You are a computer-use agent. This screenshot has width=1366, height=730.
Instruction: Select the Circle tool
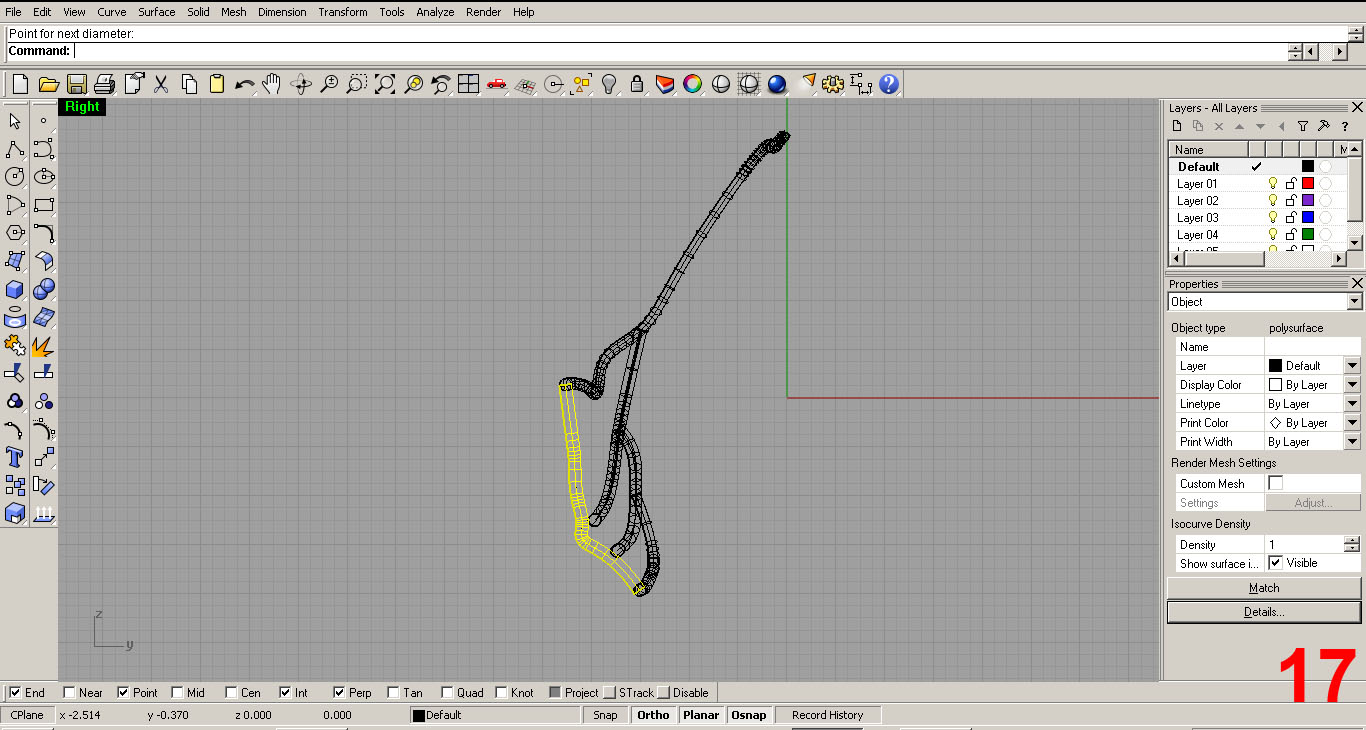(15, 177)
